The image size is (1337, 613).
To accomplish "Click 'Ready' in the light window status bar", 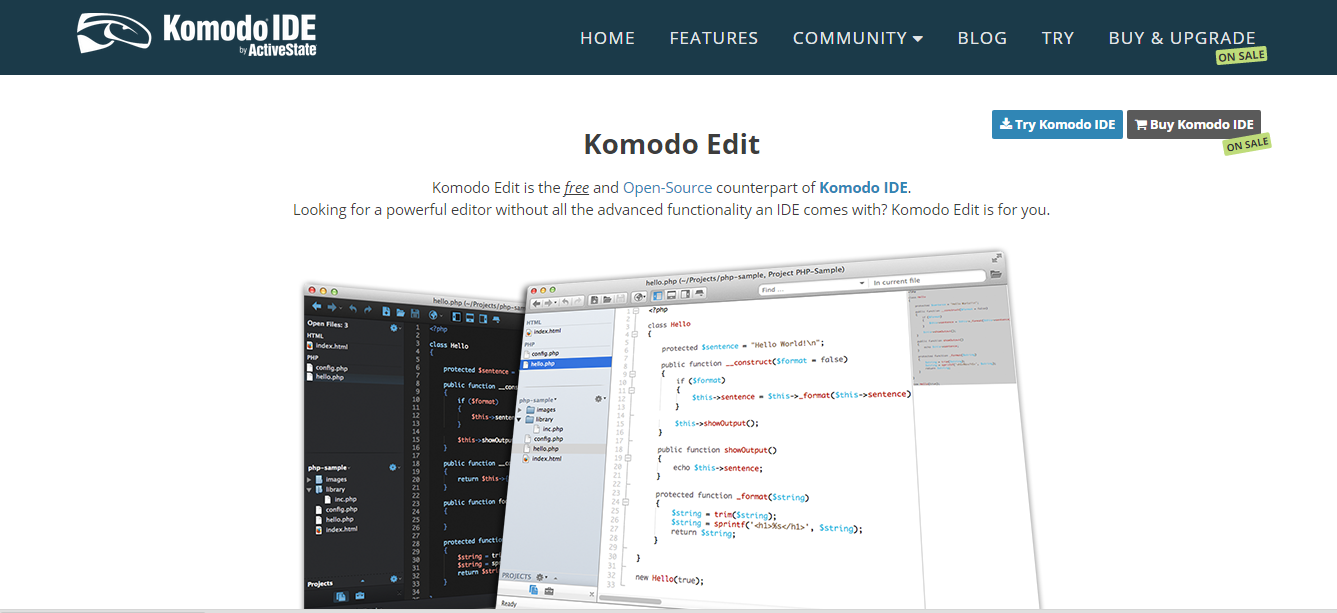I will (509, 604).
